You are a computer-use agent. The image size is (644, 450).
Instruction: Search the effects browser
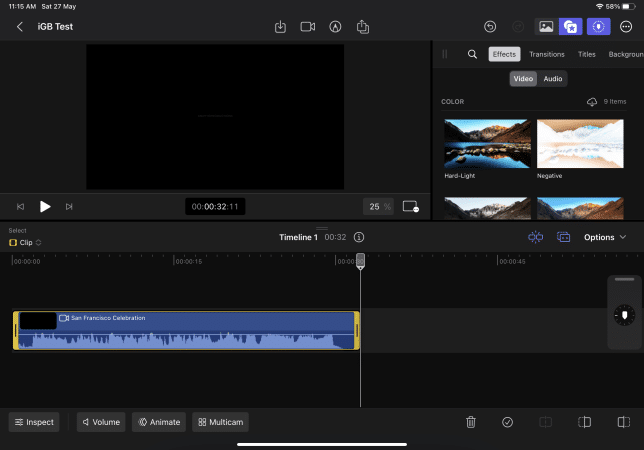pos(472,54)
